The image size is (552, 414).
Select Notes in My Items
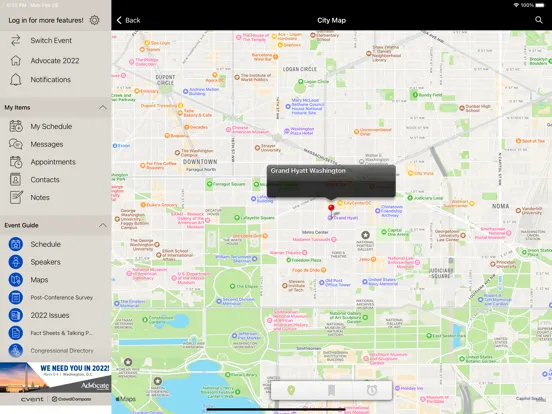[x=56, y=197]
